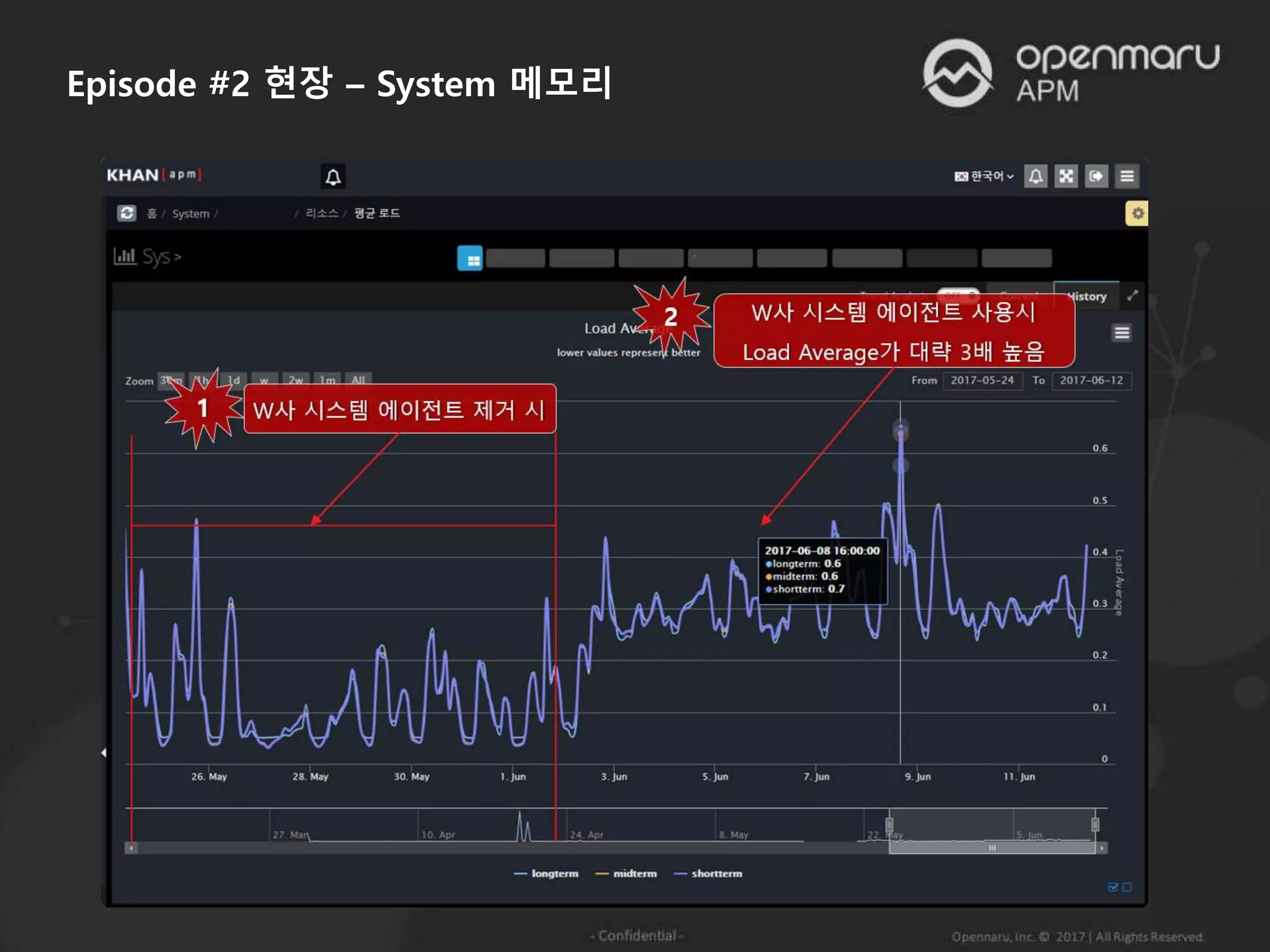Tick the empty checkbox at the chart's bottom right

(x=1127, y=888)
